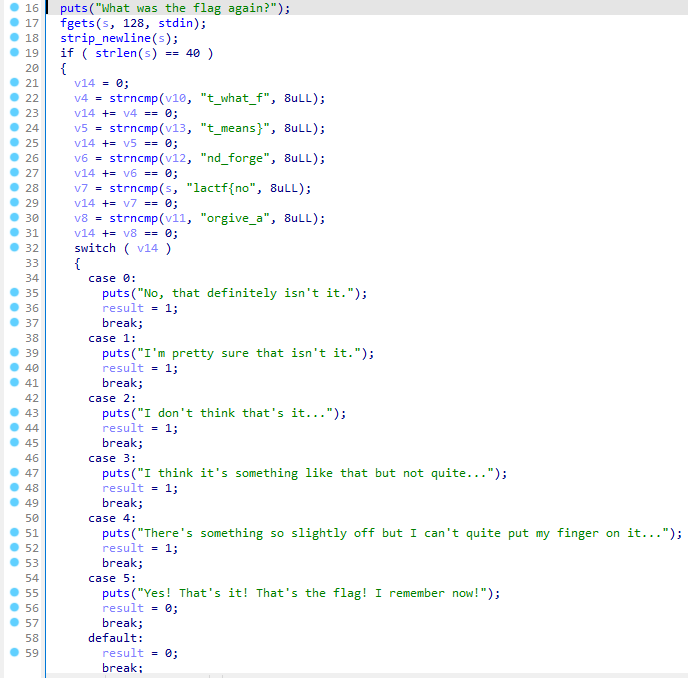The image size is (688, 678).
Task: Click the breakpoint marker on line 45
Action: click(14, 442)
